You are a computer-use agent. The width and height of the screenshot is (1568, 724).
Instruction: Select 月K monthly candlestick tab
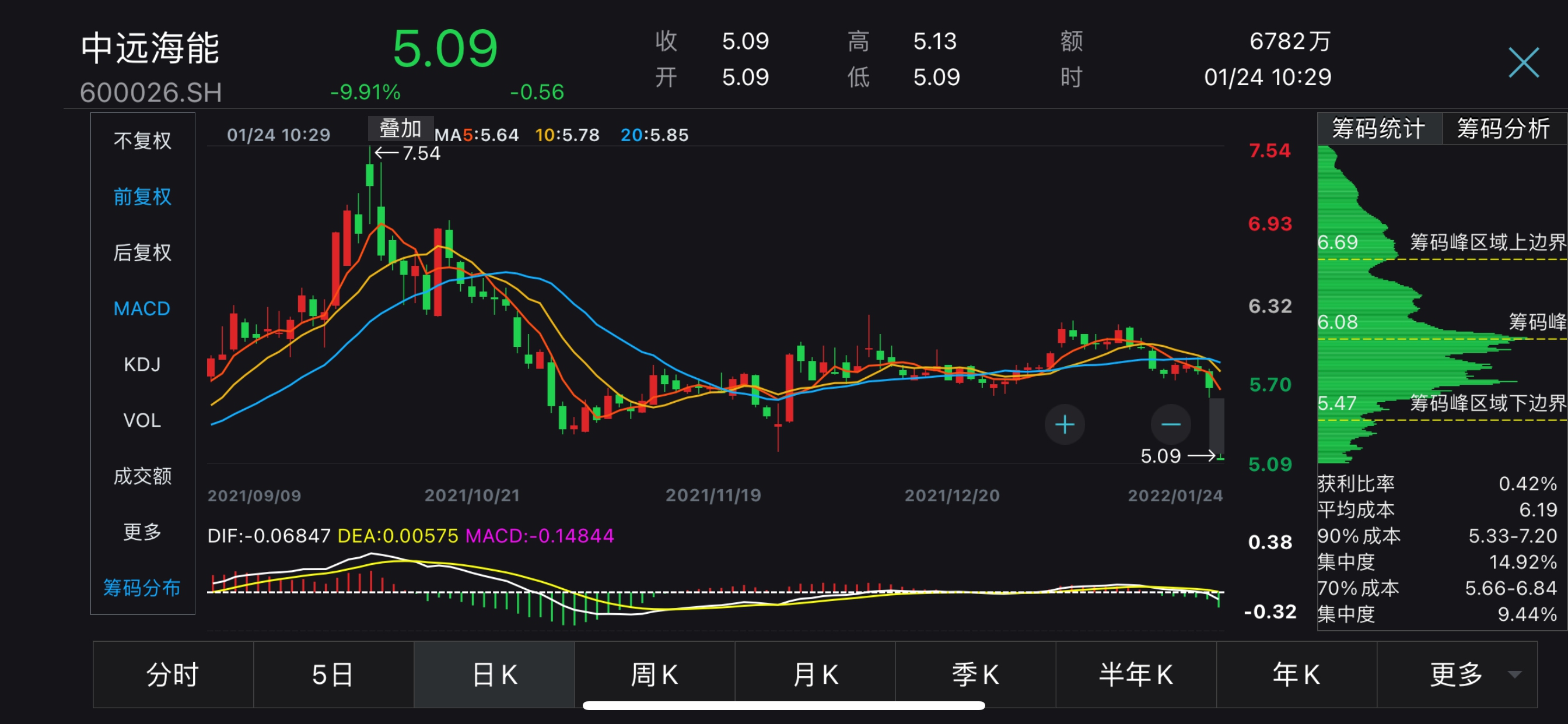point(815,674)
